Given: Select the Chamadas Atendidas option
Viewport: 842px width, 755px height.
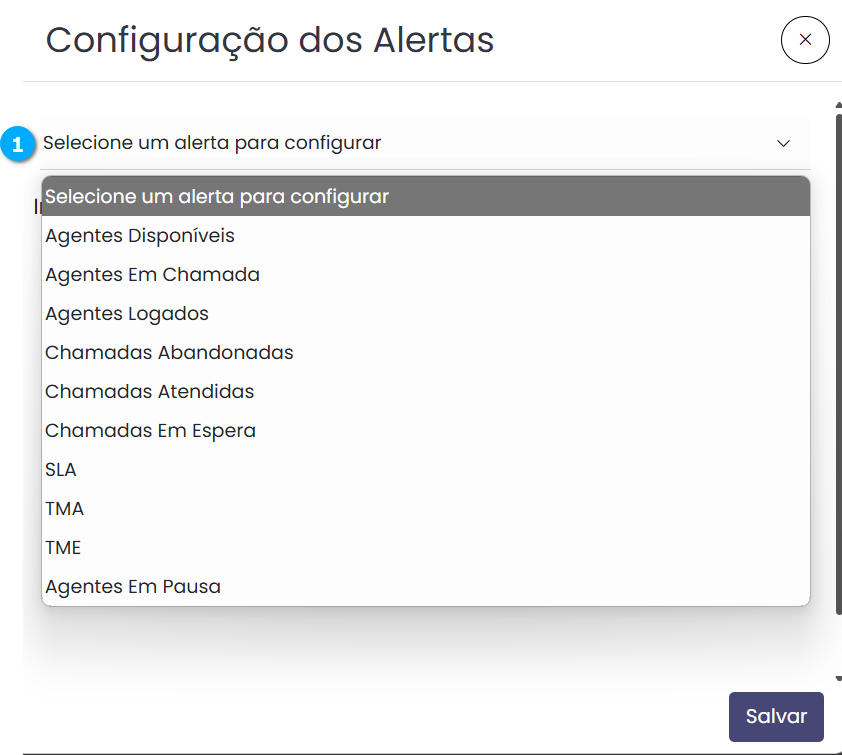Looking at the screenshot, I should pos(150,392).
